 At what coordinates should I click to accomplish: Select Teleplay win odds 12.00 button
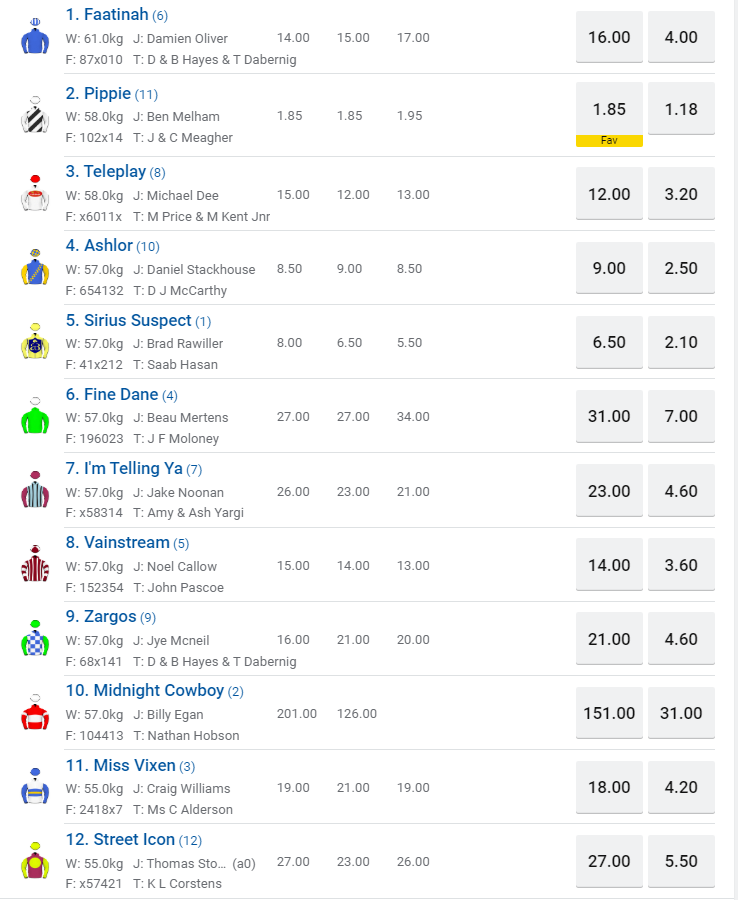[x=609, y=194]
